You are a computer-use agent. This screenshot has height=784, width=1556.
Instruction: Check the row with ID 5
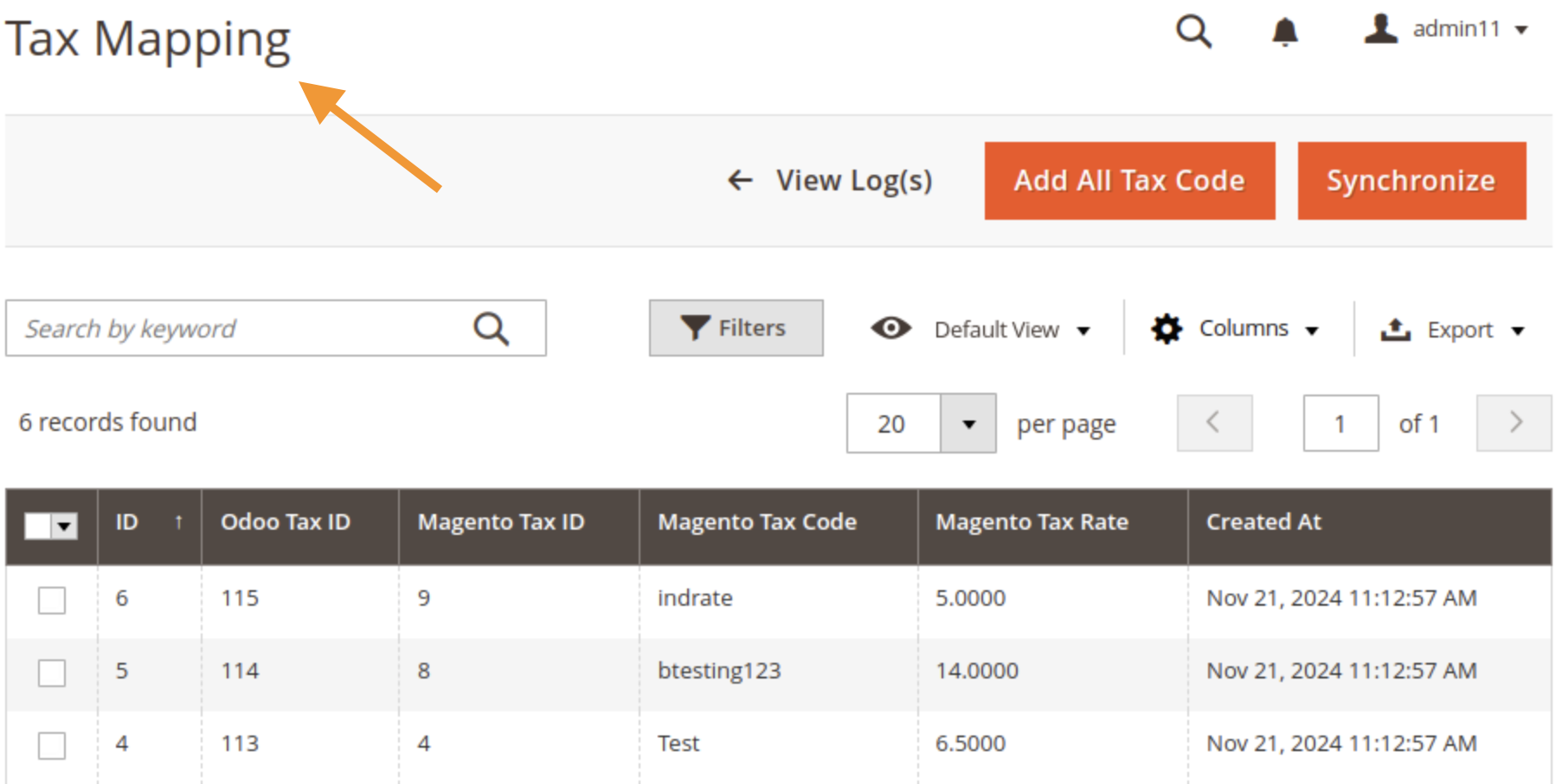(51, 672)
